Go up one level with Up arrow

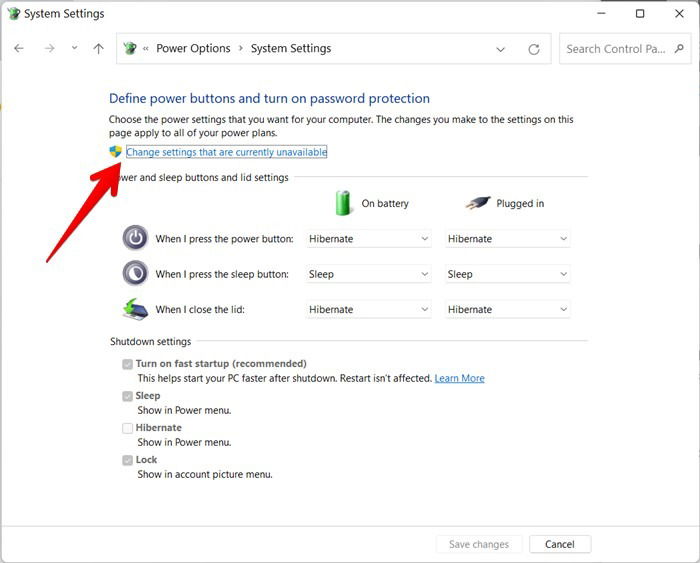click(x=99, y=48)
